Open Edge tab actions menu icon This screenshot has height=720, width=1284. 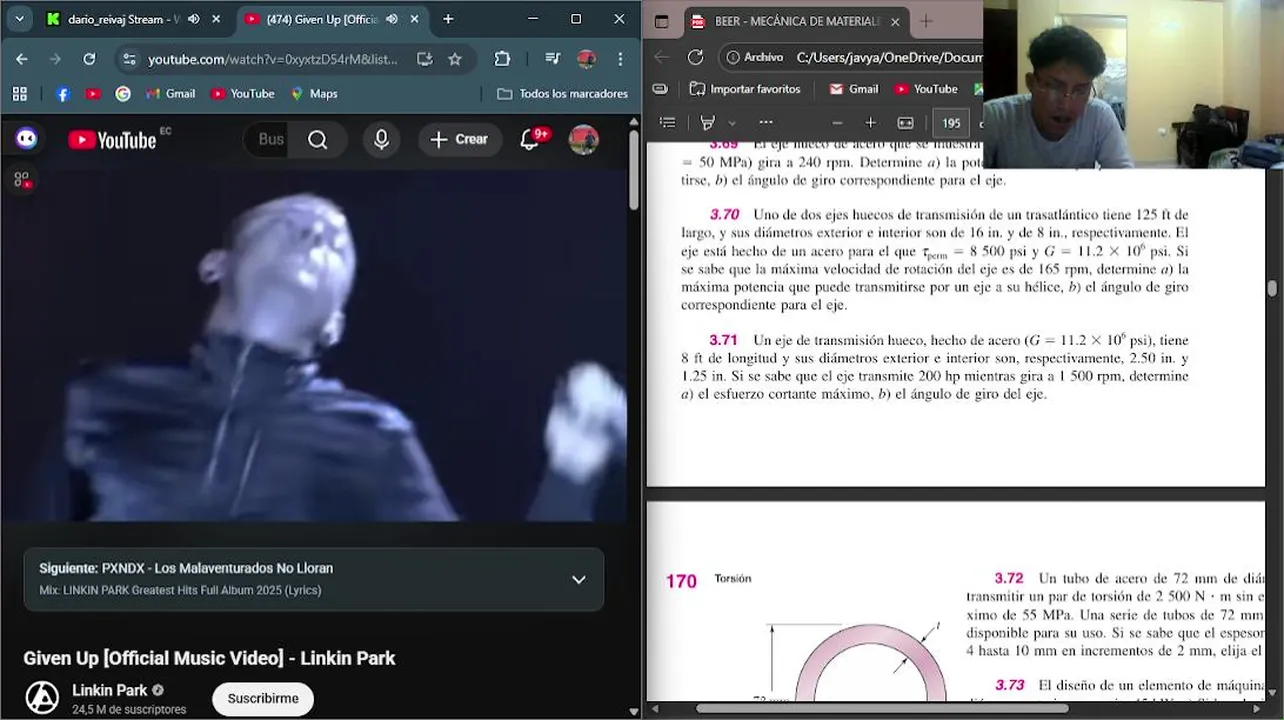pyautogui.click(x=661, y=21)
